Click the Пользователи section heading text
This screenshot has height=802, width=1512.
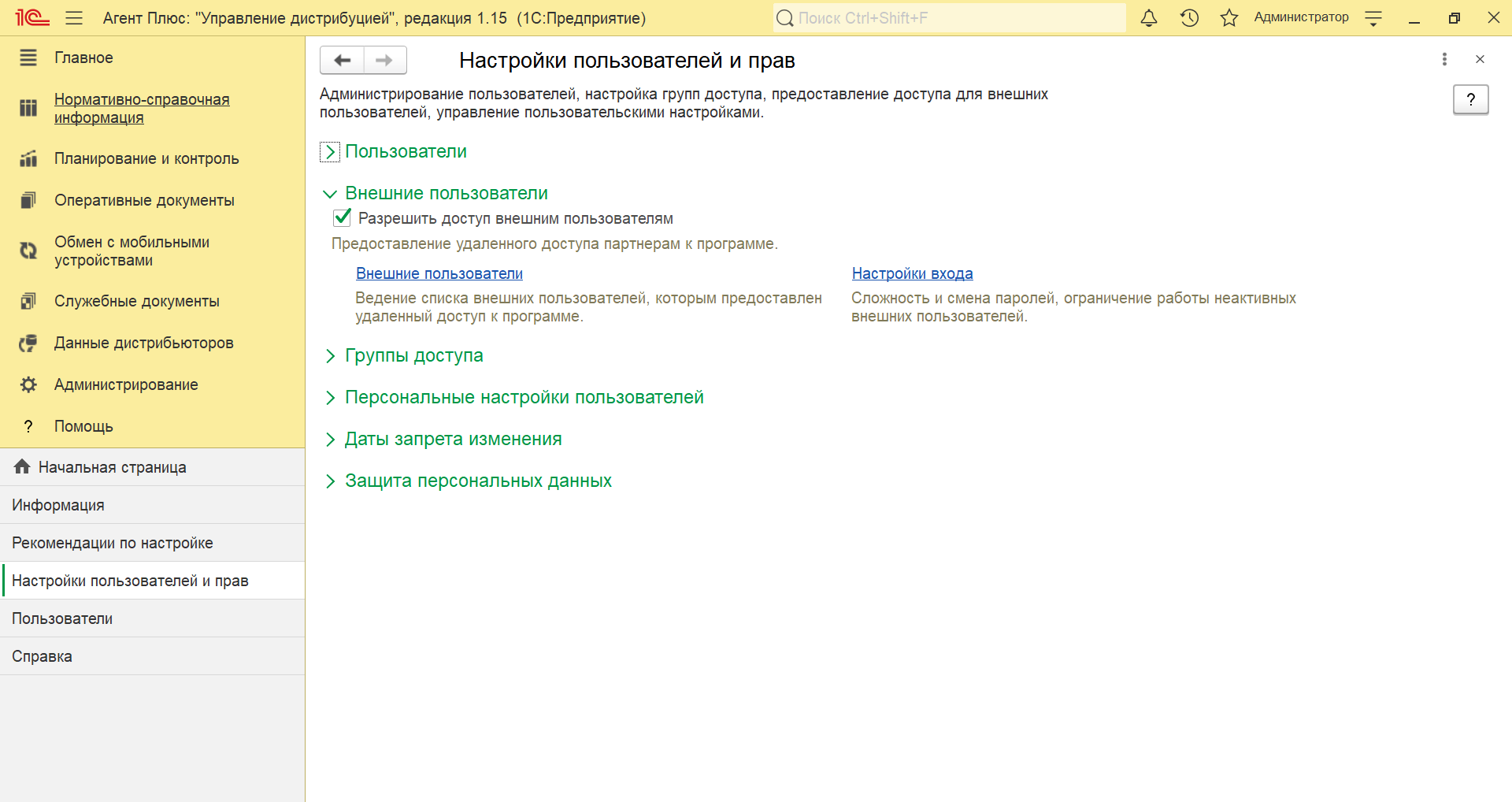pos(406,151)
